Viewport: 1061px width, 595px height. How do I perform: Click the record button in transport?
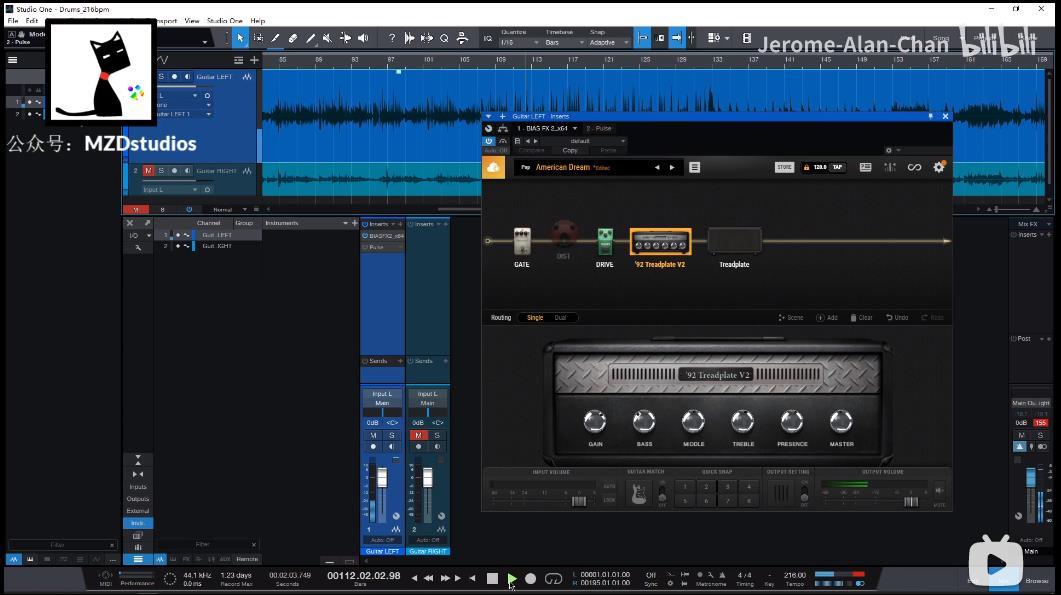click(x=530, y=578)
